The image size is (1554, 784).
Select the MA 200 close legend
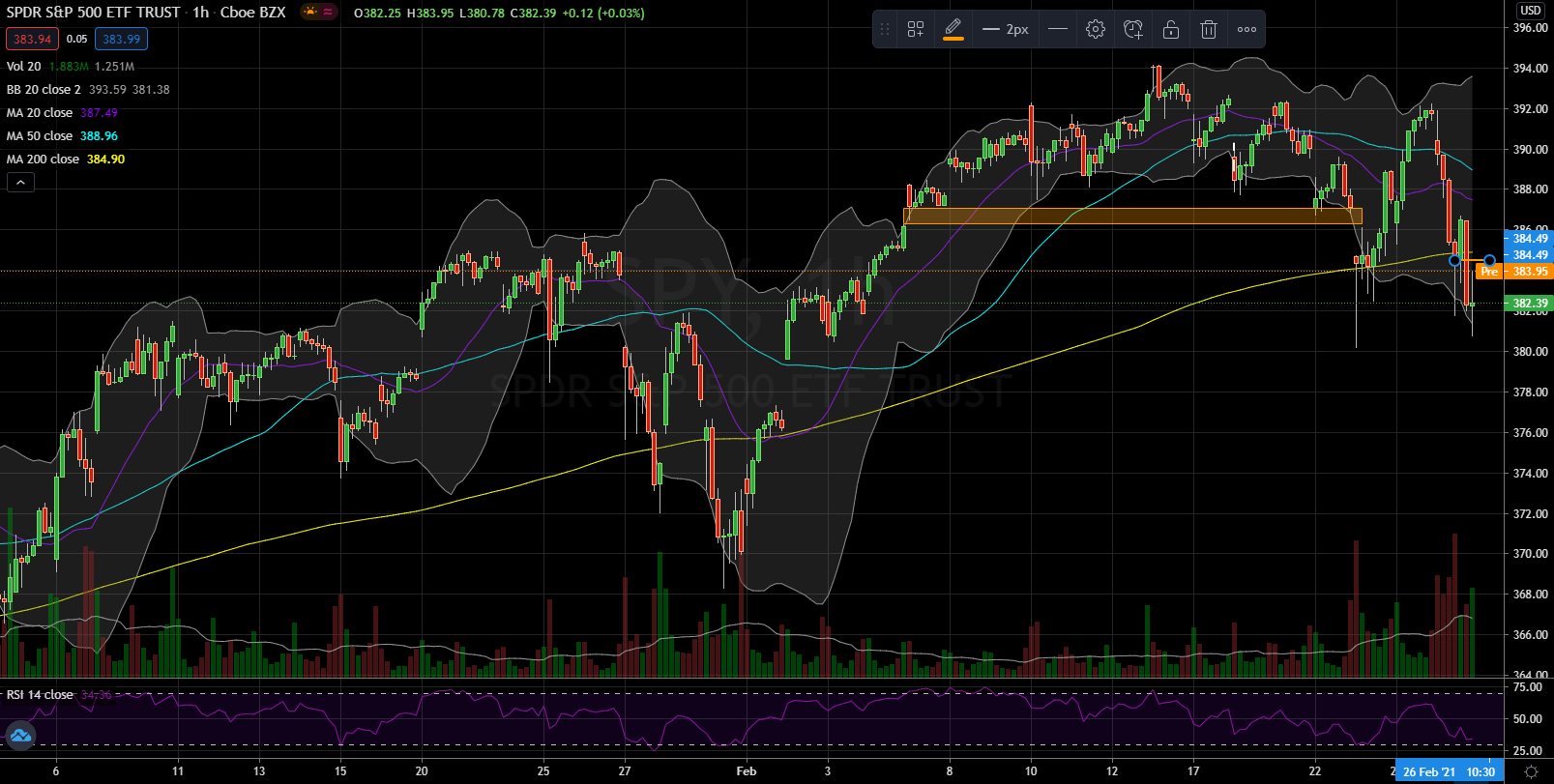(x=43, y=160)
